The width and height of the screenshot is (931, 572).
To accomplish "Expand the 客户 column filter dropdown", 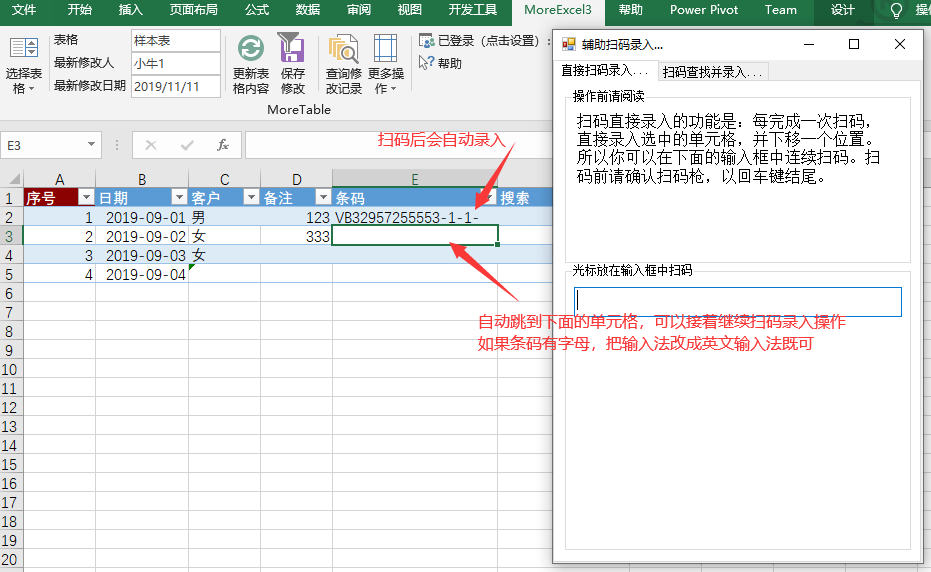I will pos(250,198).
